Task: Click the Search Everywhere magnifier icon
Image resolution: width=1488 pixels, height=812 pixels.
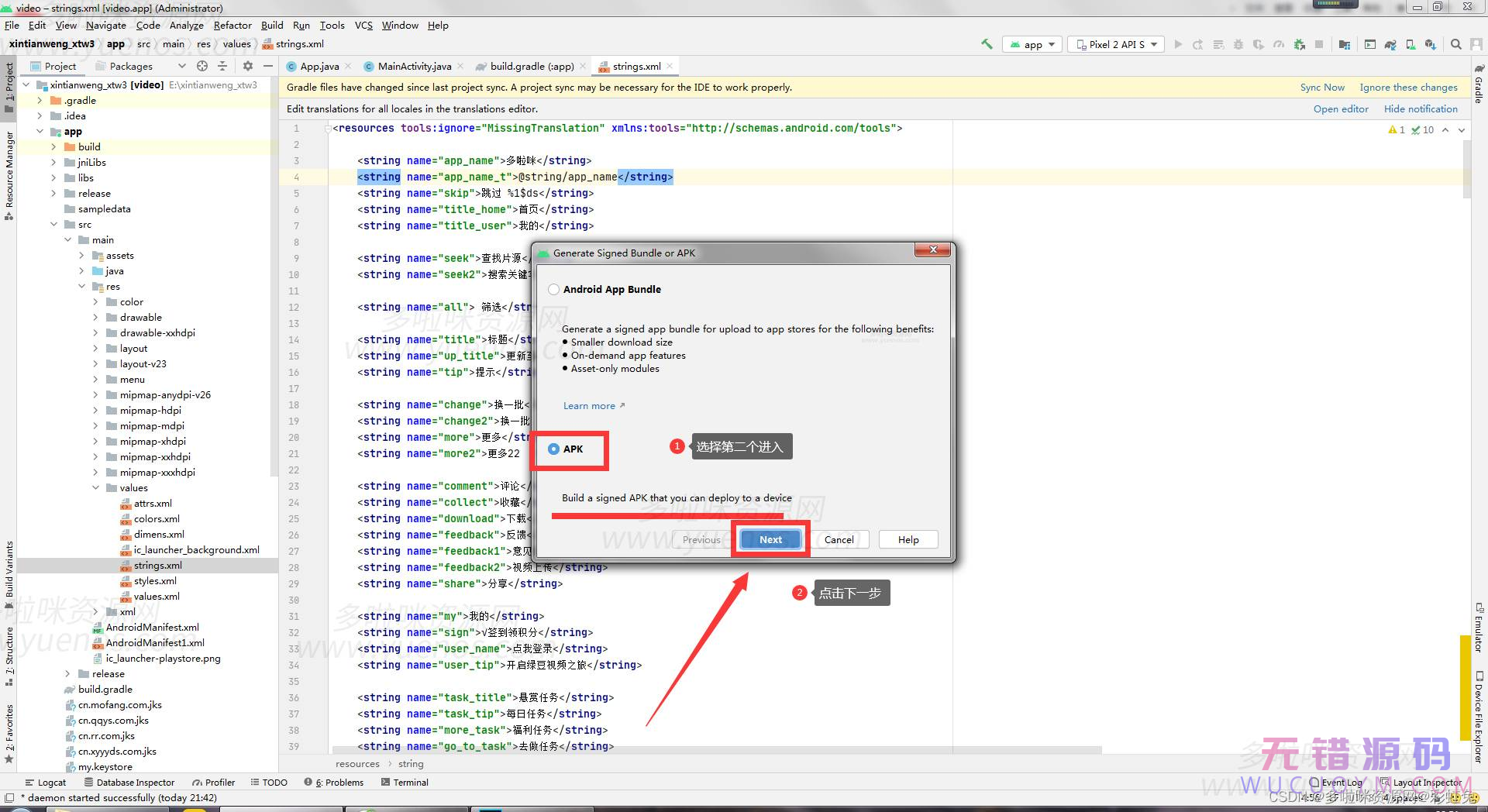Action: pyautogui.click(x=1456, y=44)
